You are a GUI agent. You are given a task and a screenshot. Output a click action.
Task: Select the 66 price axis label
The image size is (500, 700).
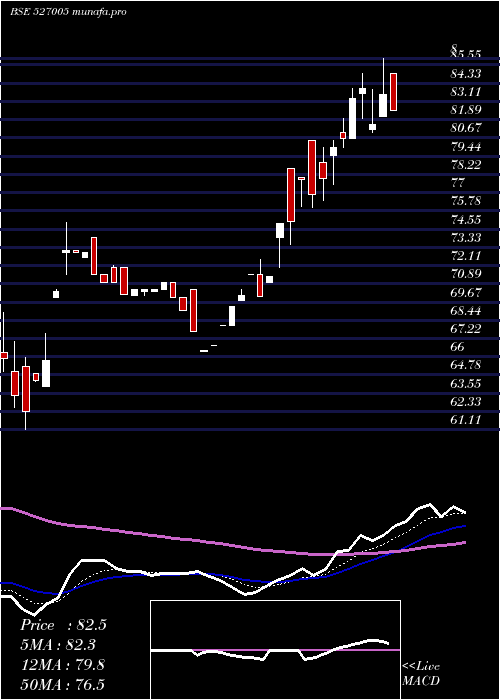coord(458,347)
